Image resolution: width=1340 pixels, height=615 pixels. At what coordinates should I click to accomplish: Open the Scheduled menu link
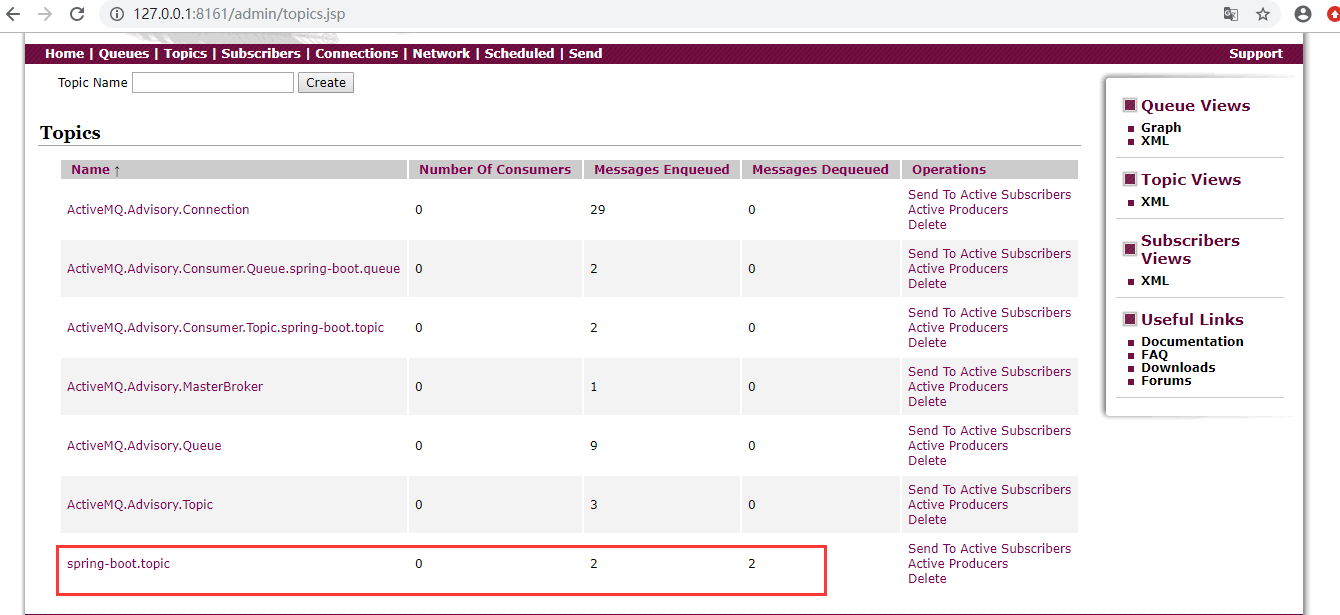(519, 54)
